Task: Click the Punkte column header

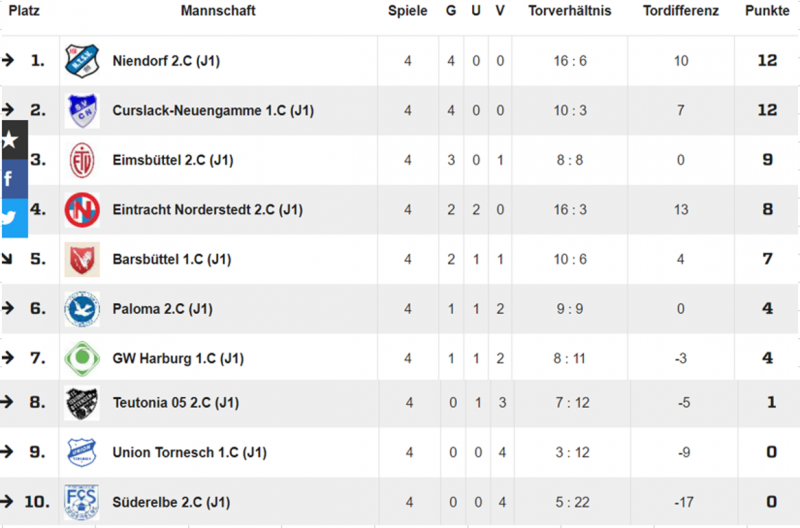Action: click(767, 11)
